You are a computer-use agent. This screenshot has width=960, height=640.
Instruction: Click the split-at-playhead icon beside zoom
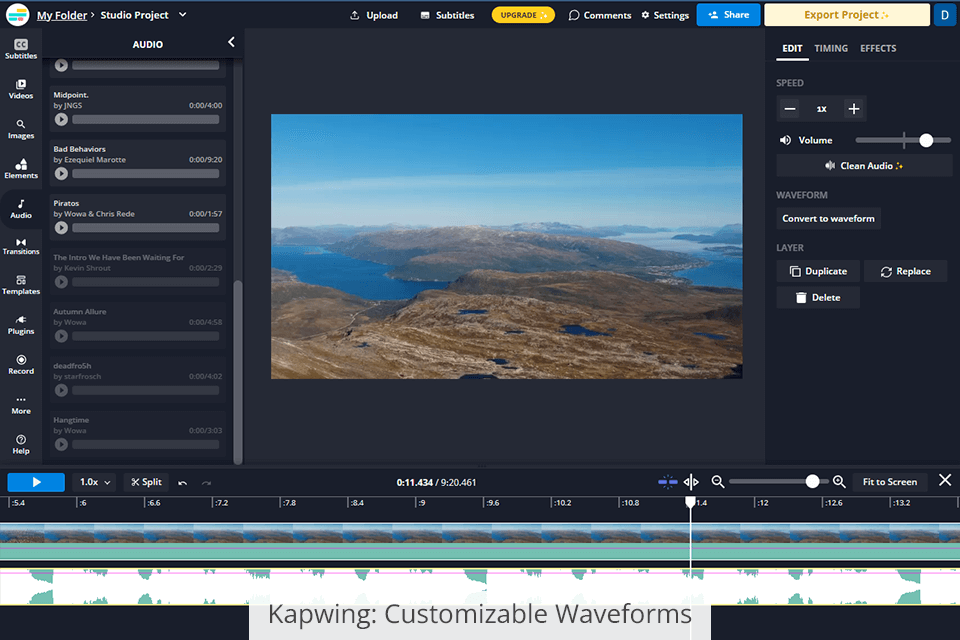pyautogui.click(x=691, y=482)
